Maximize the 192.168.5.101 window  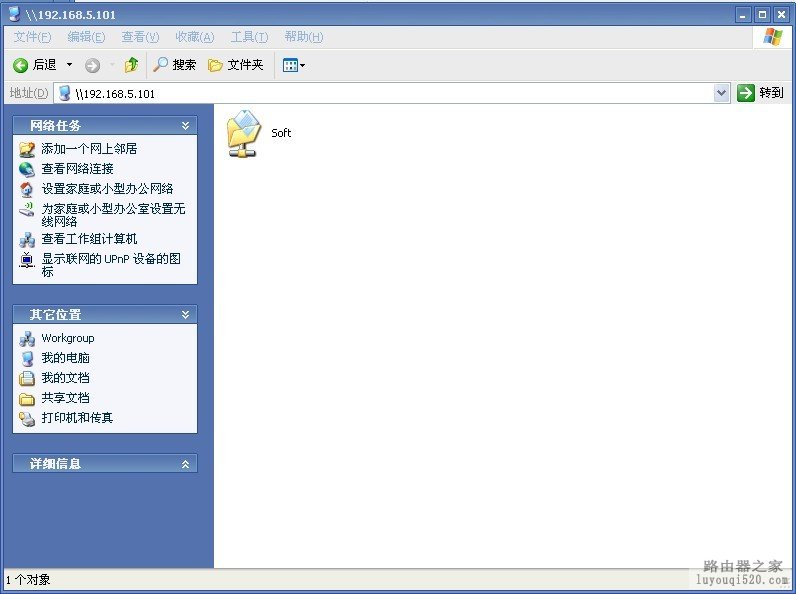point(762,15)
